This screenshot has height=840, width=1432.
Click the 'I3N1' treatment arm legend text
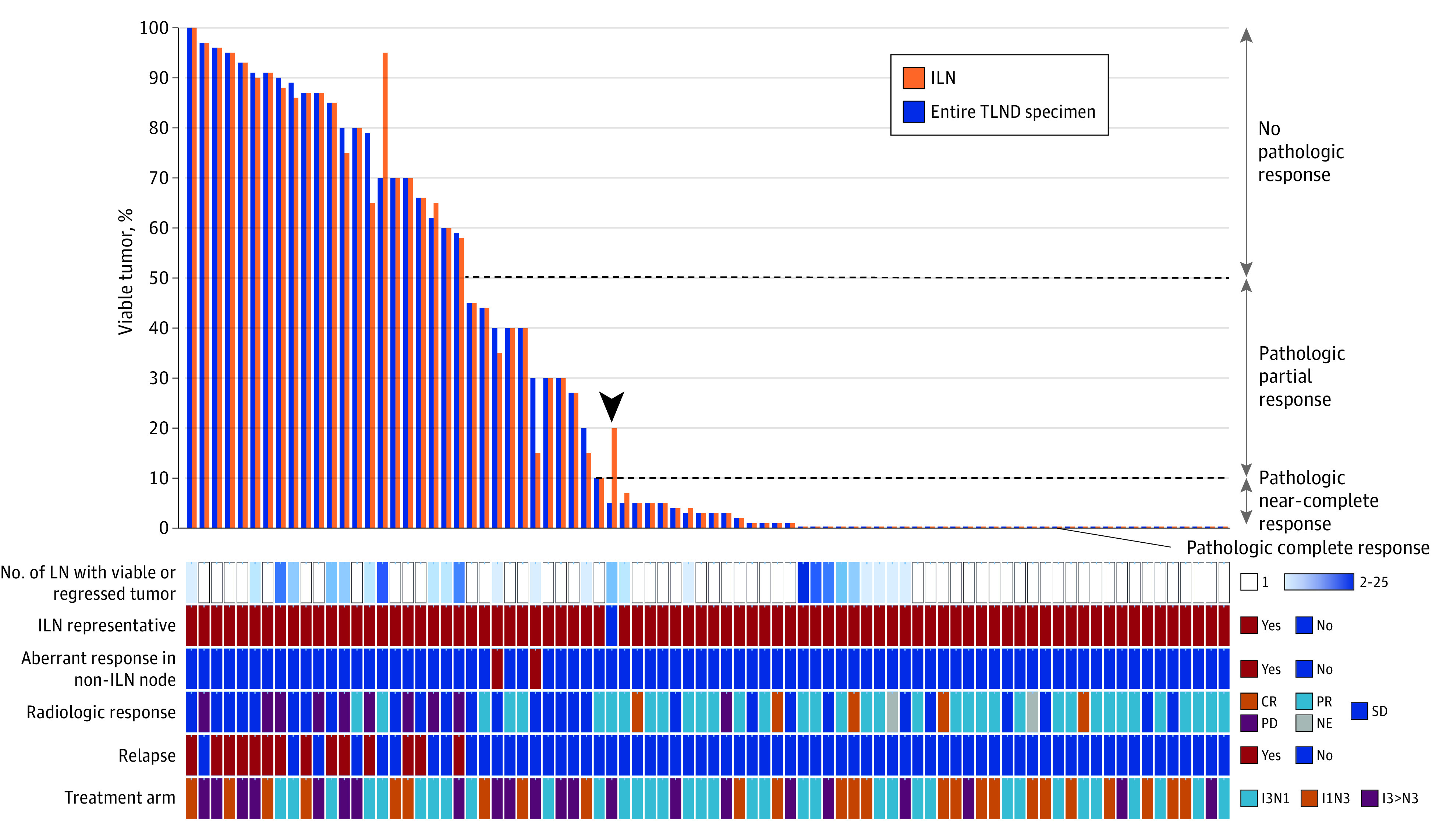pos(1276,798)
